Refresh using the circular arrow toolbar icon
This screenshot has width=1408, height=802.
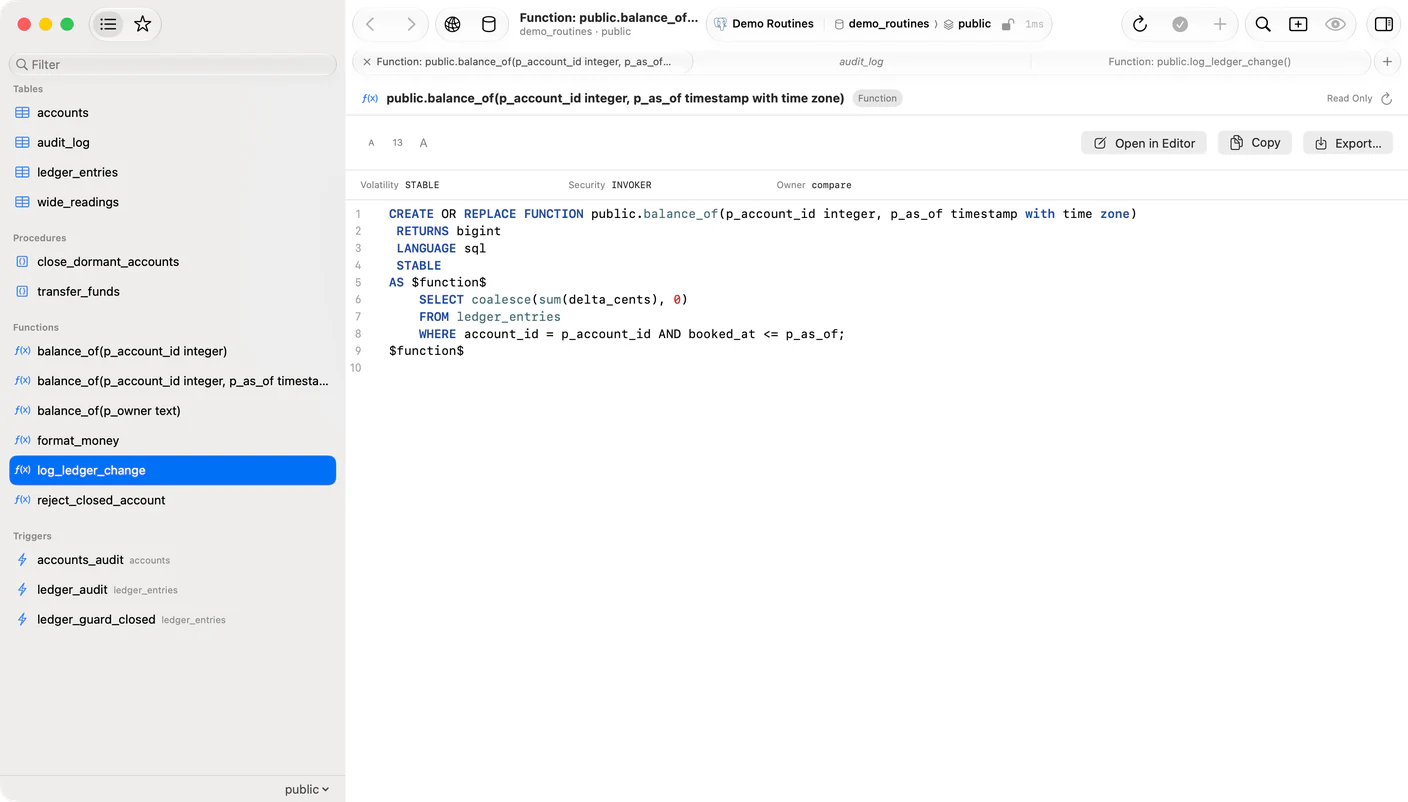click(1140, 24)
